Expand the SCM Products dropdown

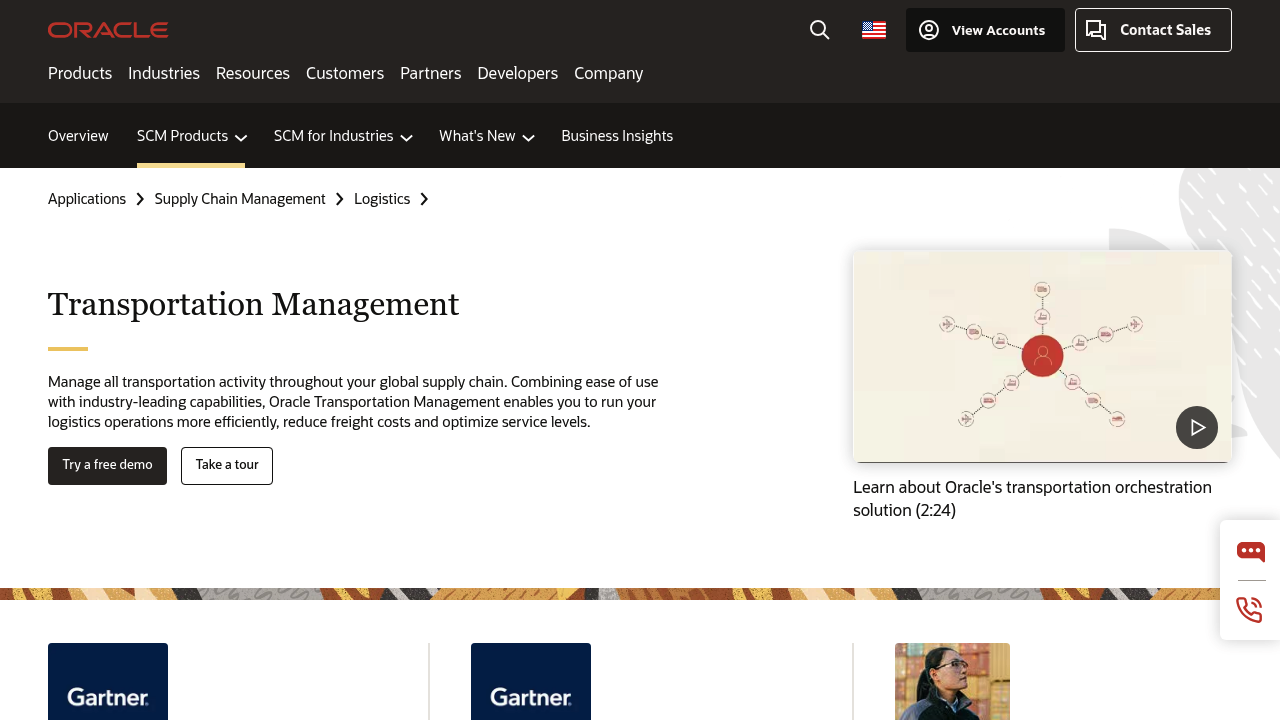(190, 135)
